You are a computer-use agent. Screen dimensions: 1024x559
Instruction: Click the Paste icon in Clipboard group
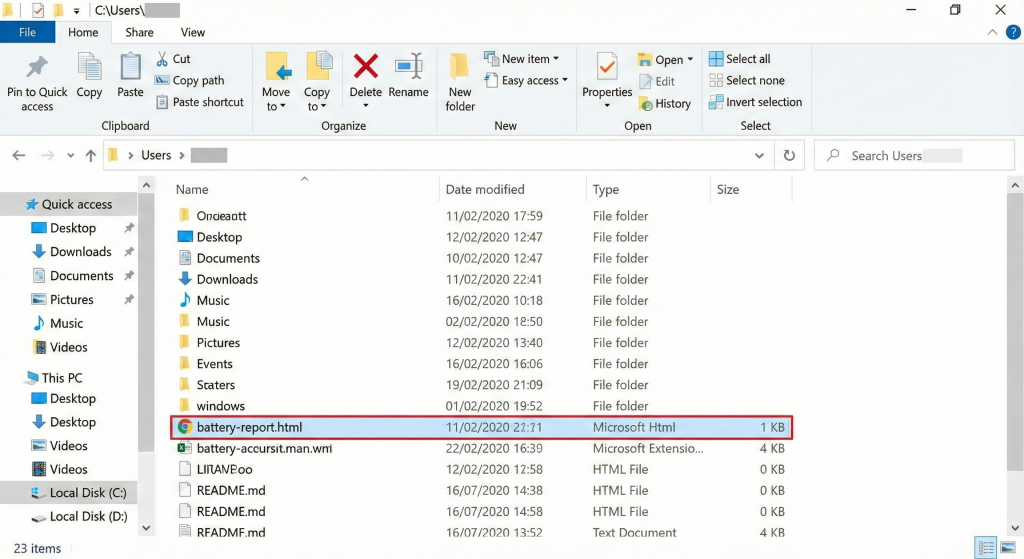[x=130, y=70]
